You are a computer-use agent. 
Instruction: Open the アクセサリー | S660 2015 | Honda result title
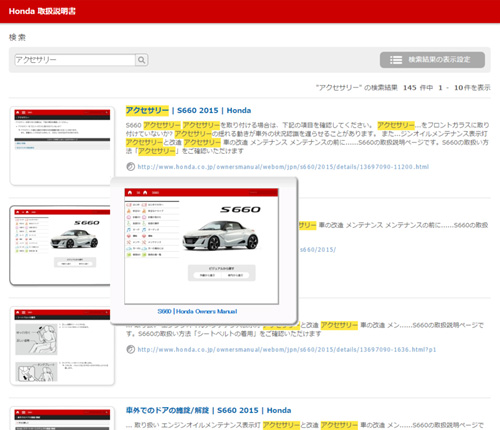[188, 110]
